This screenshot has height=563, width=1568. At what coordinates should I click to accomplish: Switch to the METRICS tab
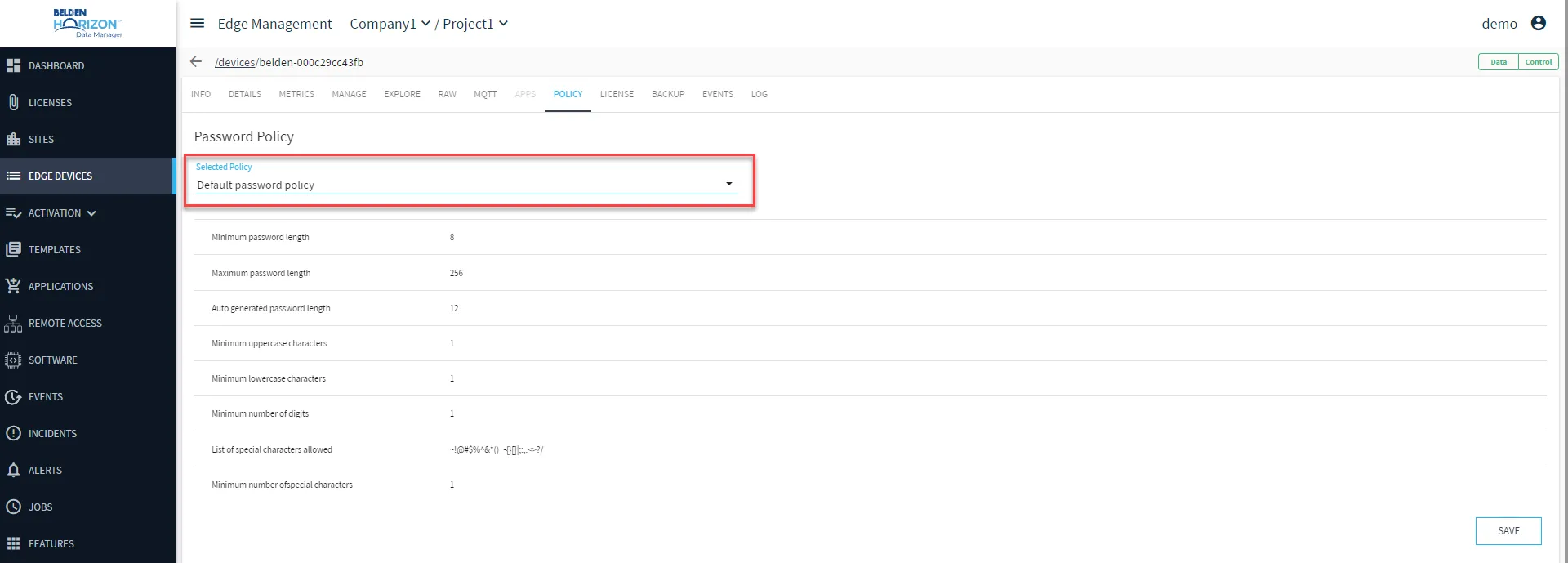[296, 94]
